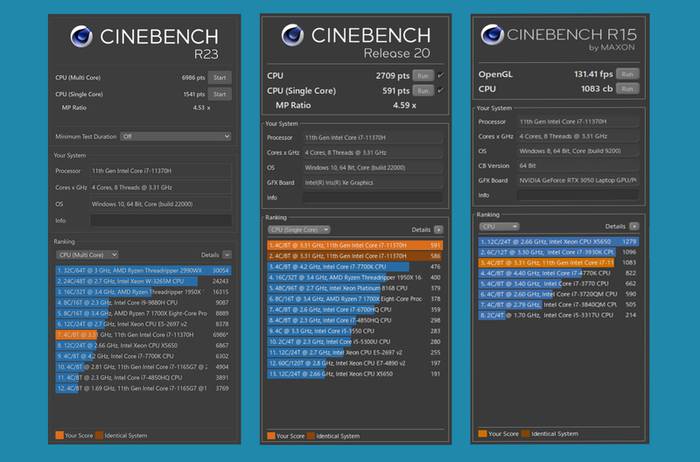Click the Cinebench R23 logo sphere icon
The width and height of the screenshot is (700, 462).
(81, 37)
